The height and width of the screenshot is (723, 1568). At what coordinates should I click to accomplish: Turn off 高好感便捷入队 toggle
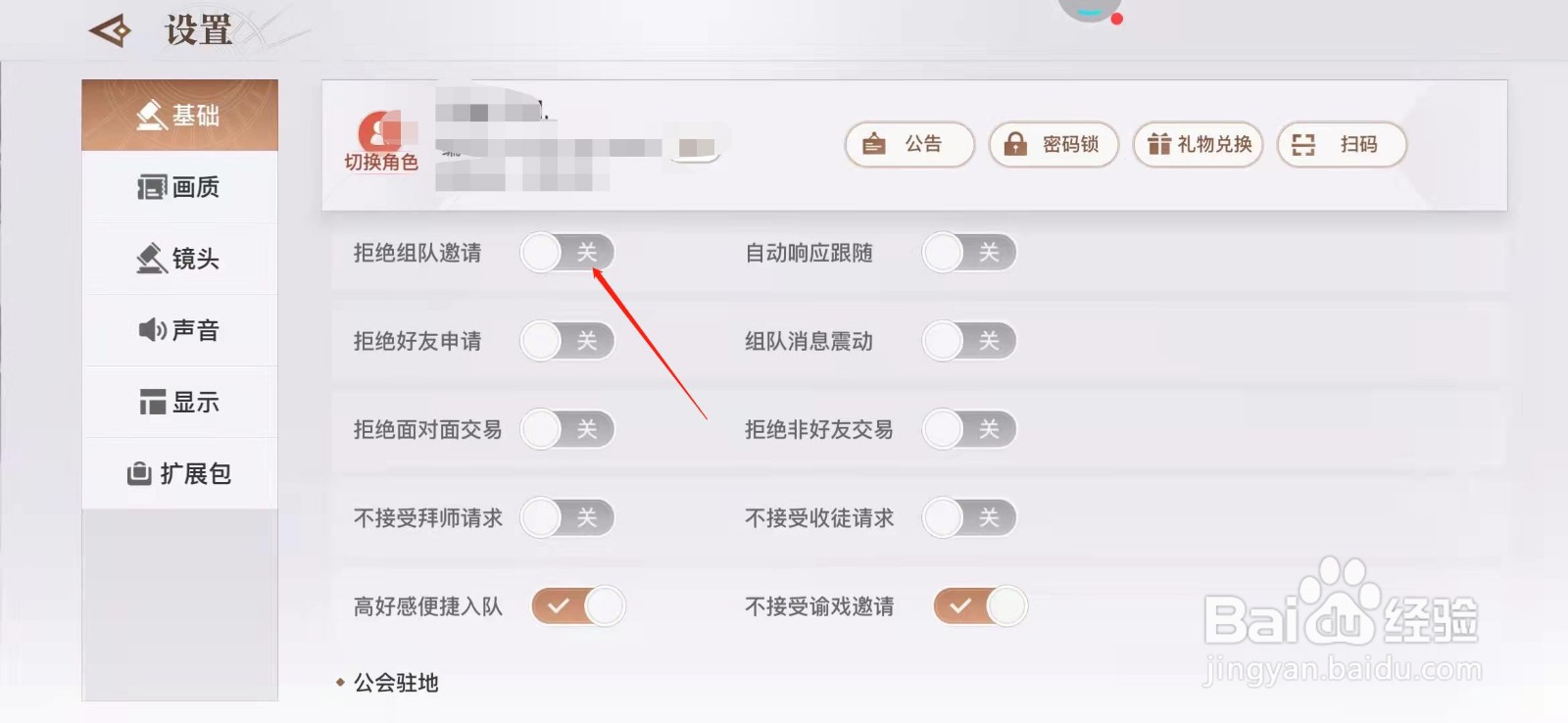(x=578, y=605)
